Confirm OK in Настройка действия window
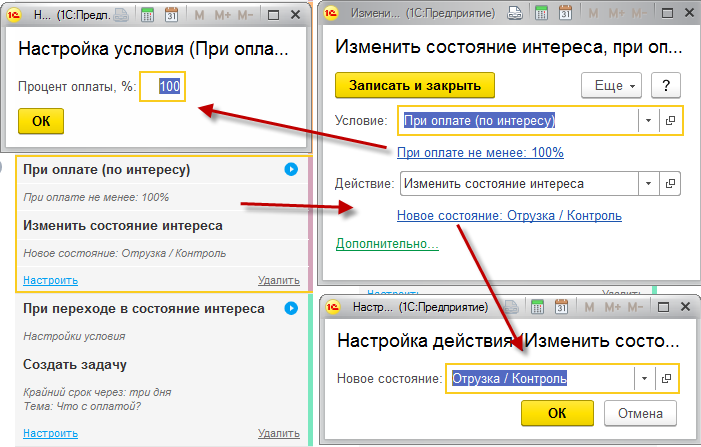This screenshot has height=447, width=701. coord(557,413)
